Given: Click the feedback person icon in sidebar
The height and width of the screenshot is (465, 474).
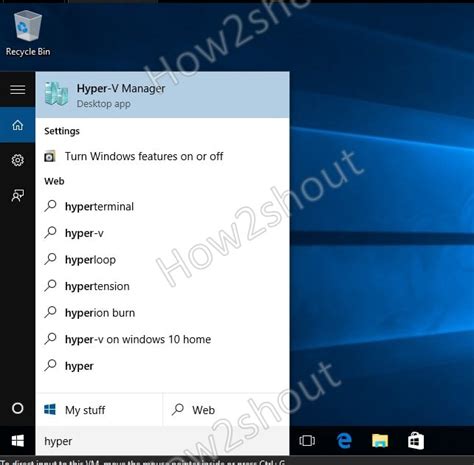Looking at the screenshot, I should (x=18, y=195).
